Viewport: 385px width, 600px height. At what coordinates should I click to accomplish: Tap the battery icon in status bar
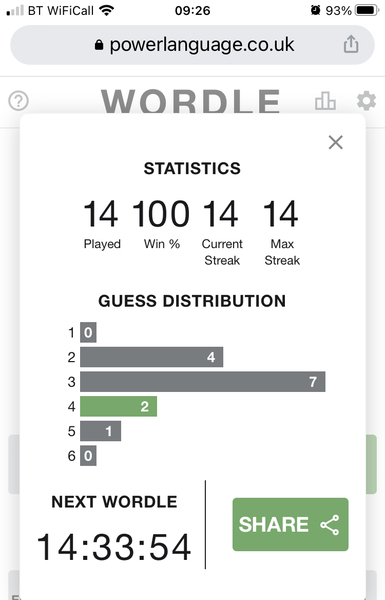point(367,10)
